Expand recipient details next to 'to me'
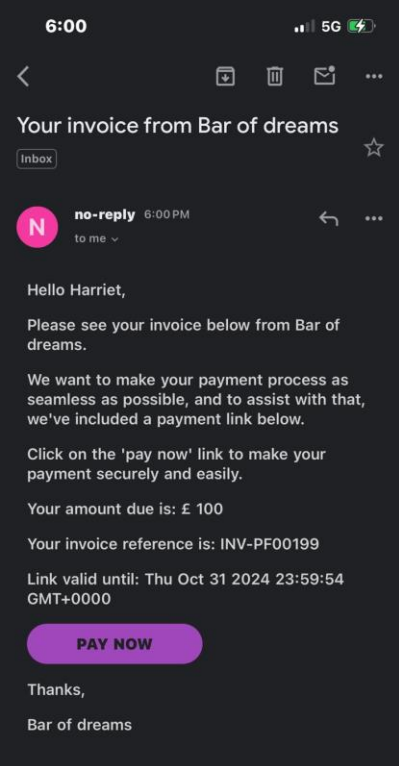This screenshot has height=766, width=399. (115, 239)
